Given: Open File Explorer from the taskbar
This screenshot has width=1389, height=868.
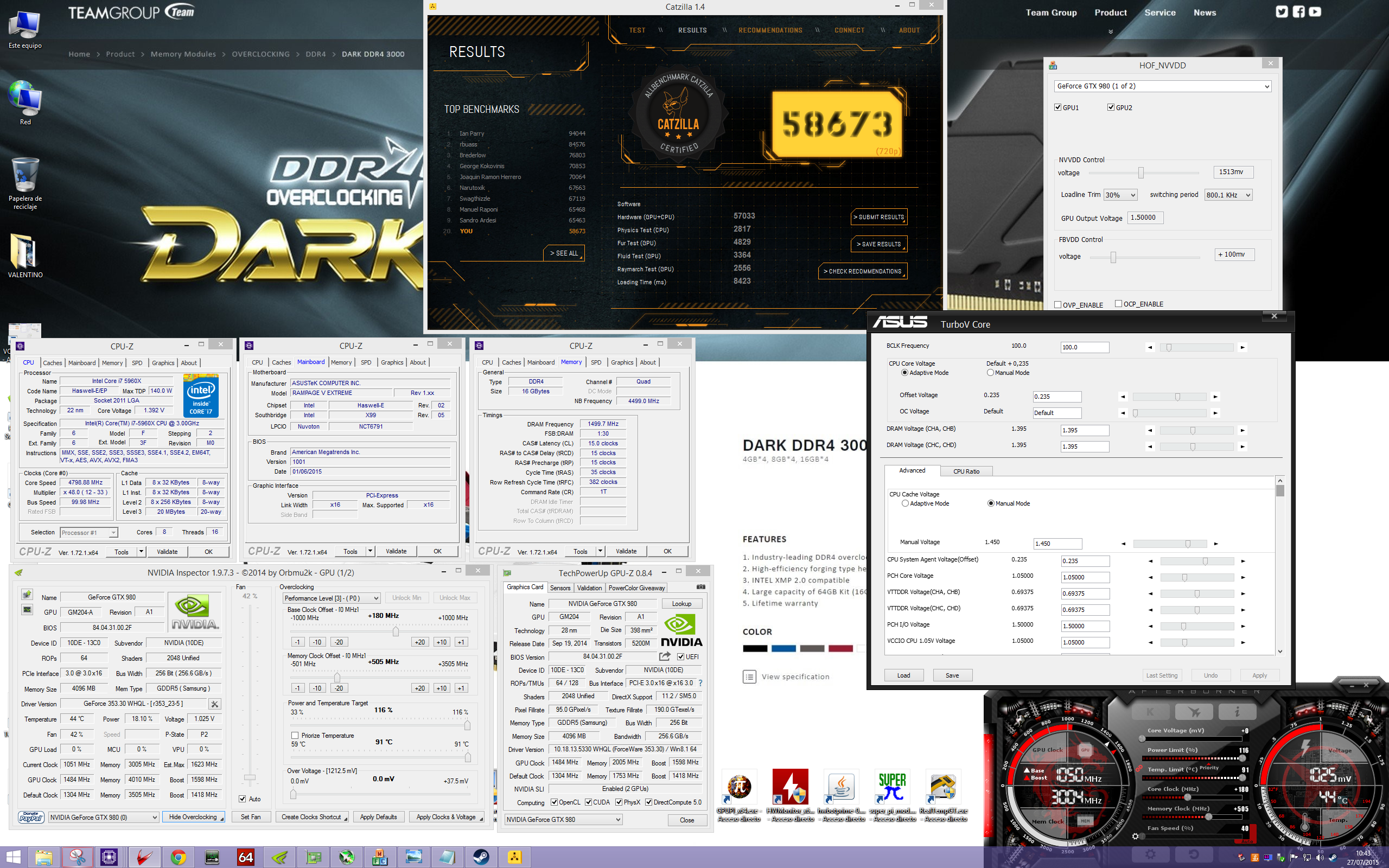Looking at the screenshot, I should point(44,857).
